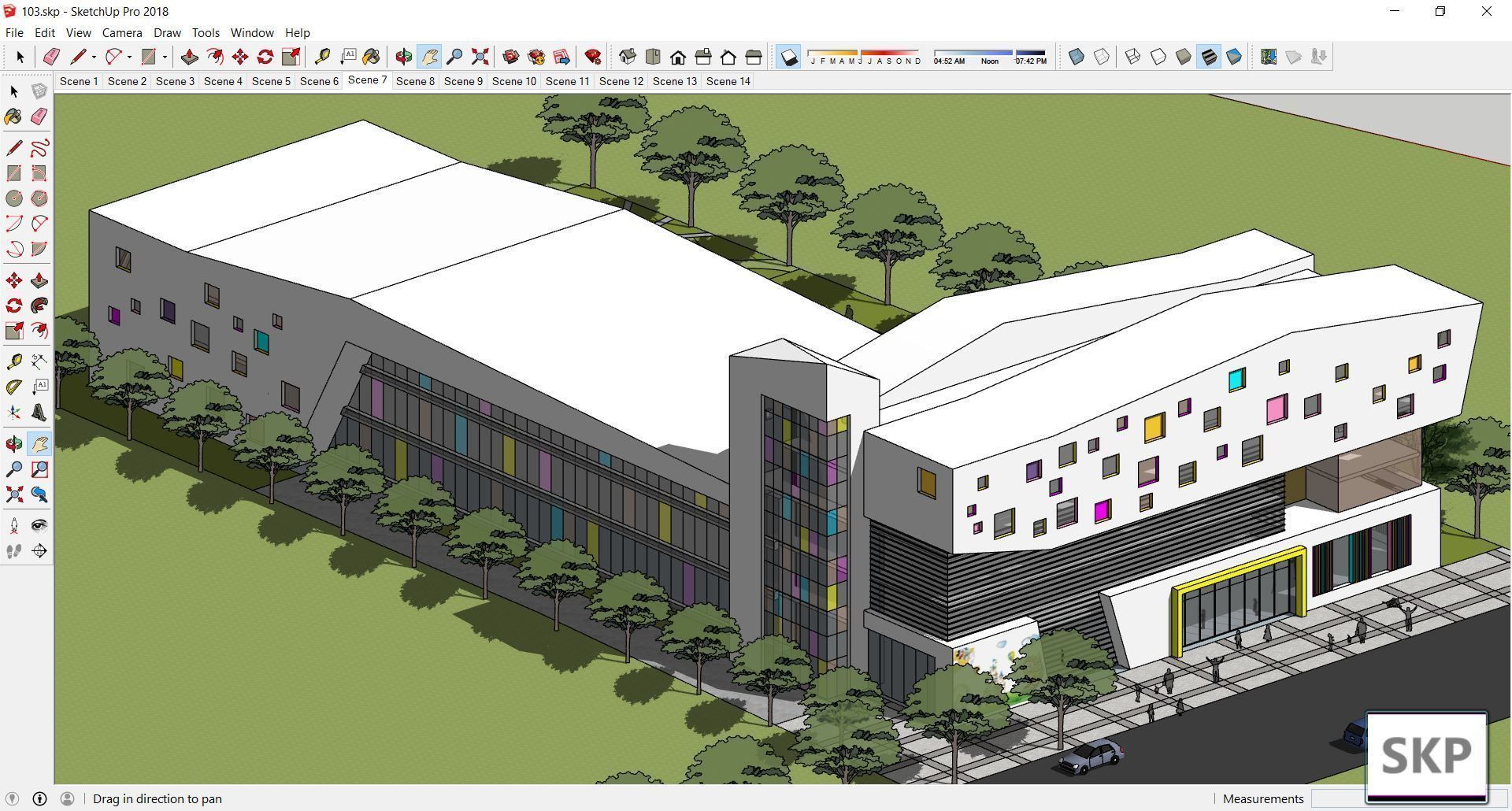This screenshot has width=1512, height=811.
Task: Select the Offset tool in top toolbar
Action: click(x=214, y=57)
